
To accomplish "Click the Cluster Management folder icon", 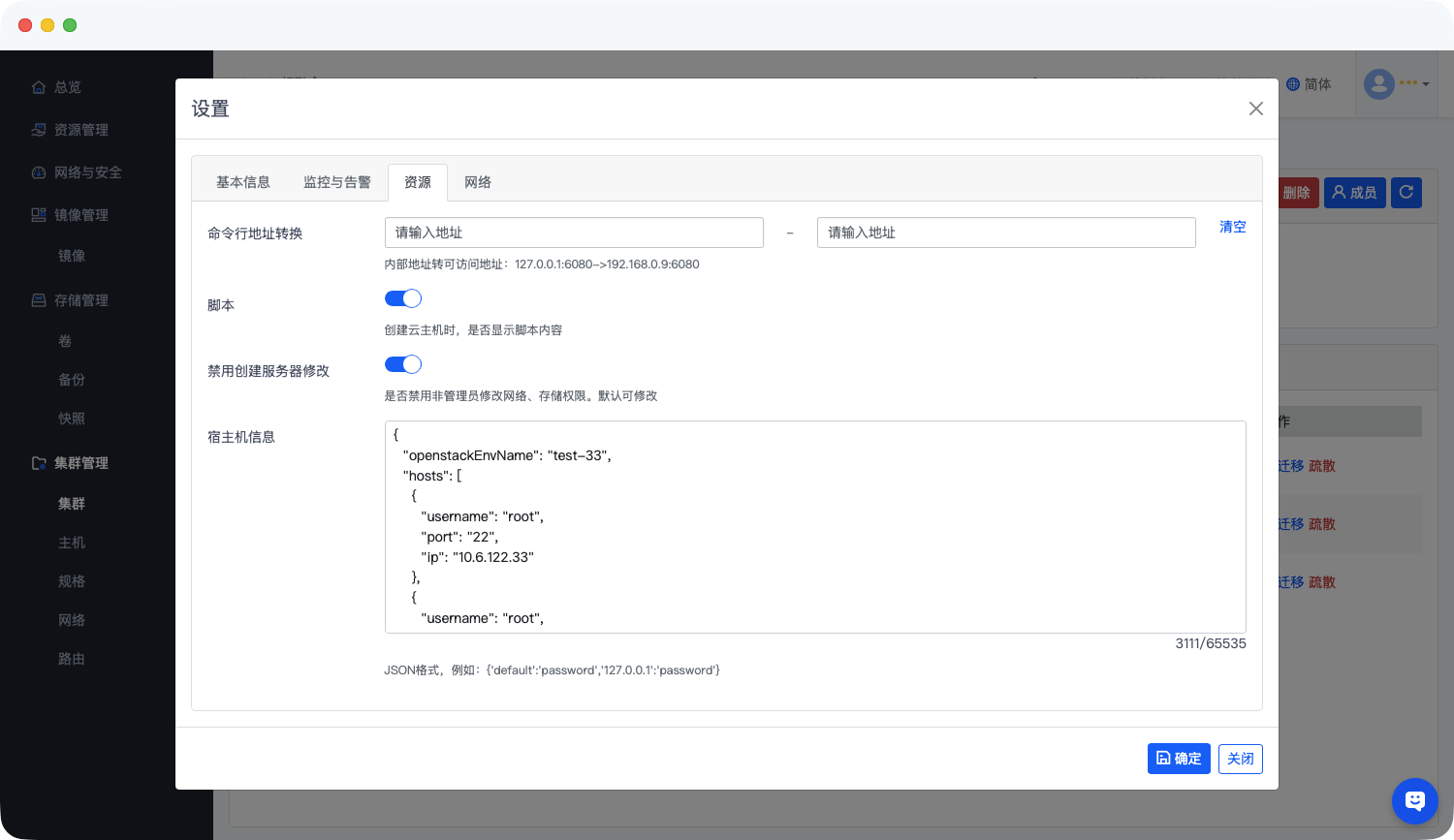I will click(x=39, y=463).
